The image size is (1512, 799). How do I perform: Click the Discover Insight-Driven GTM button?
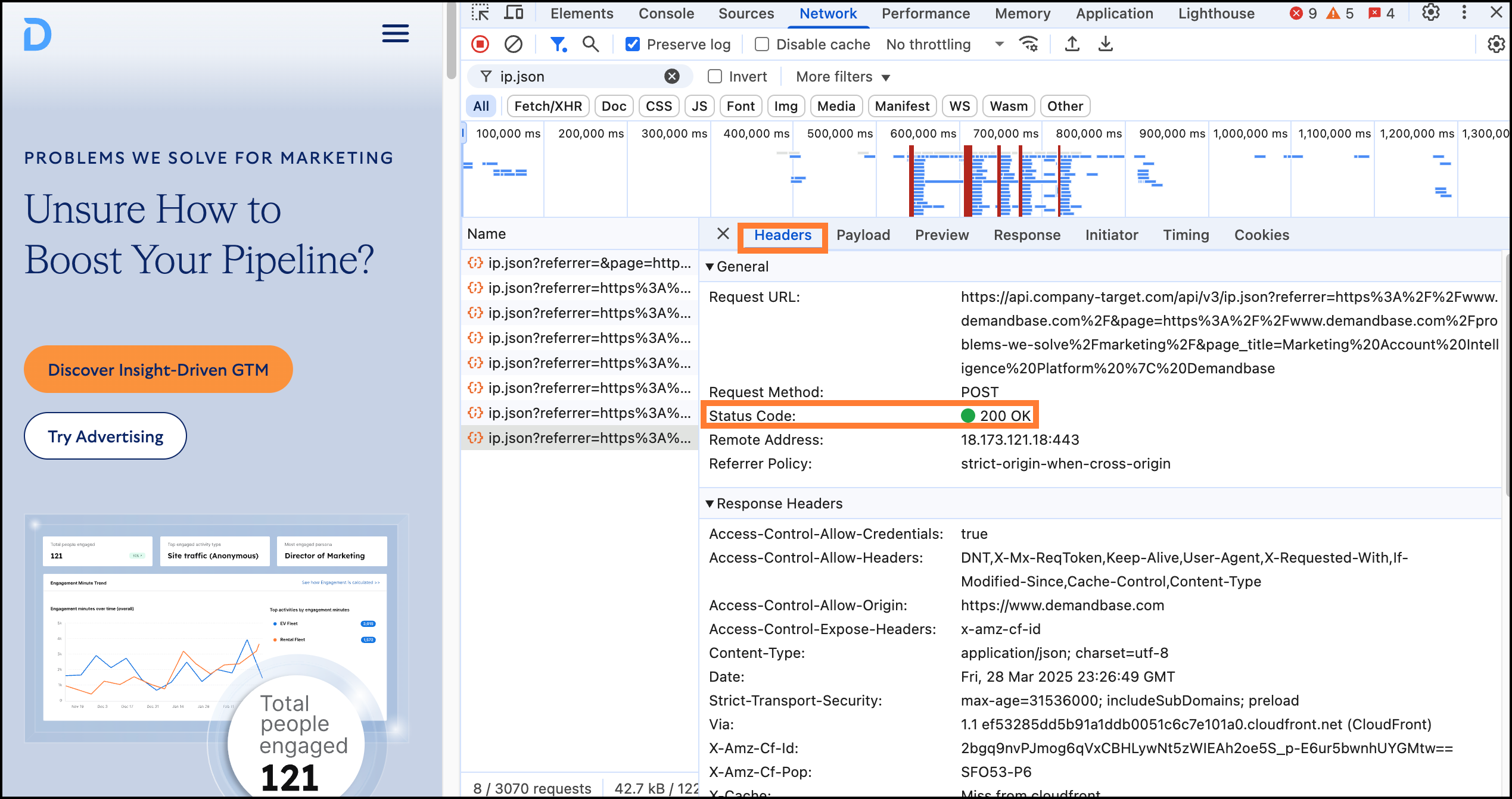[x=158, y=370]
